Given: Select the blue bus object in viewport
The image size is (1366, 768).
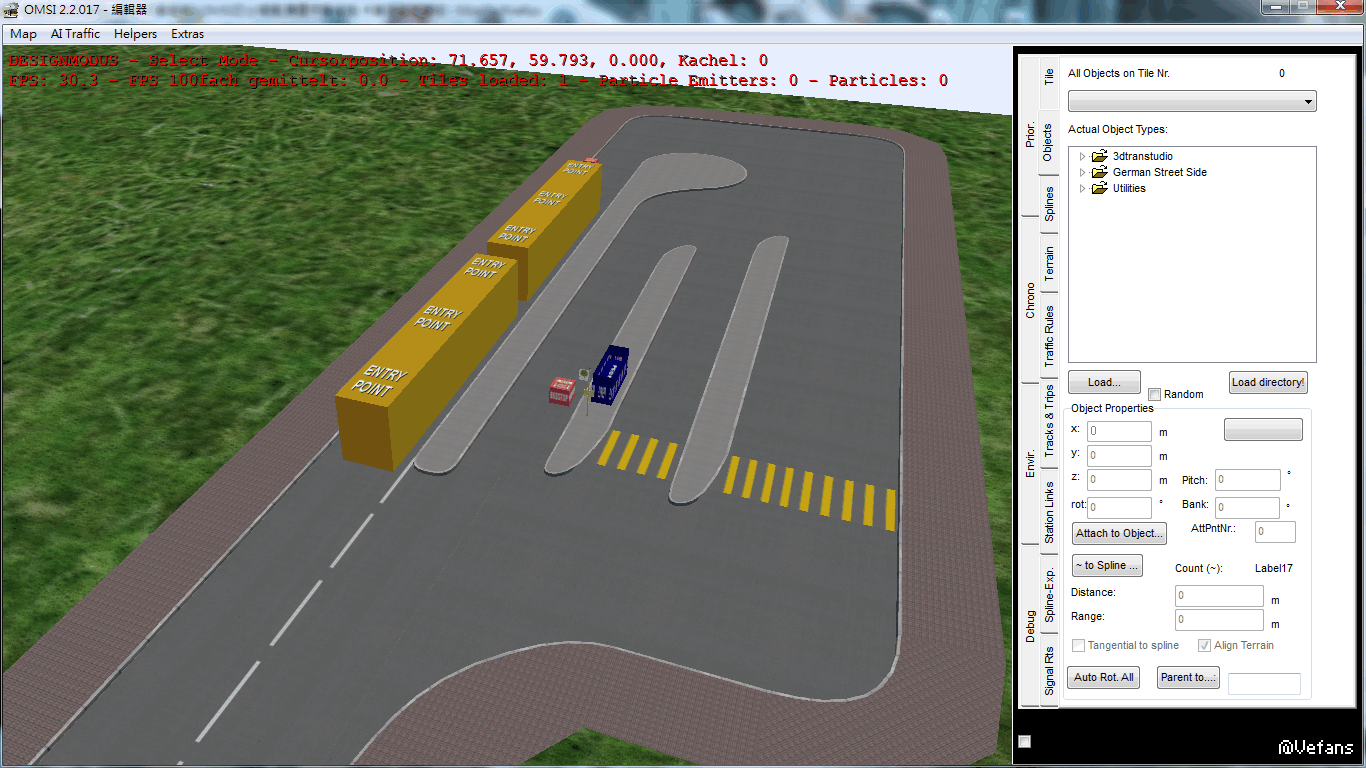Looking at the screenshot, I should click(610, 375).
